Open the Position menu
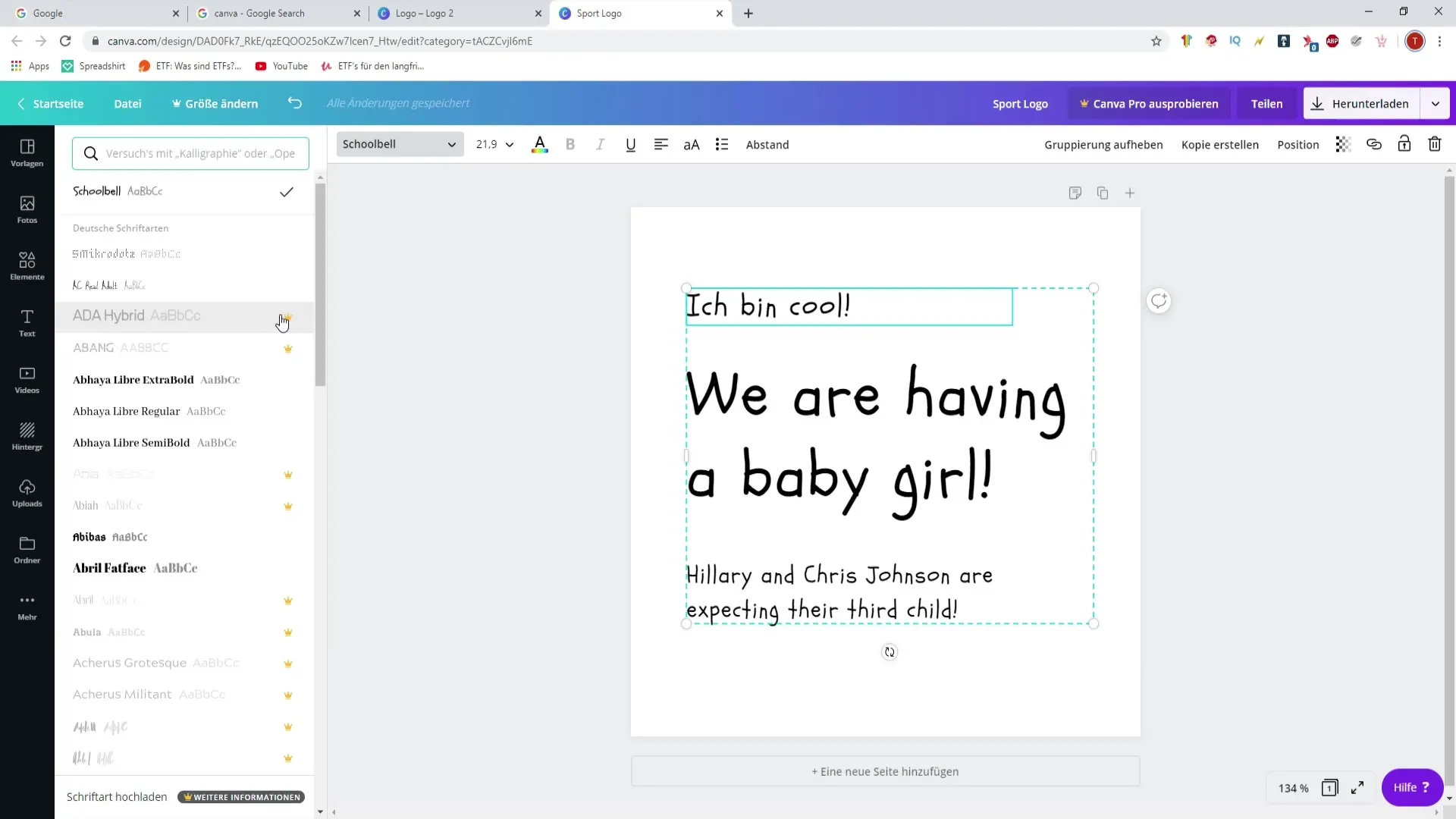This screenshot has width=1456, height=819. point(1298,144)
